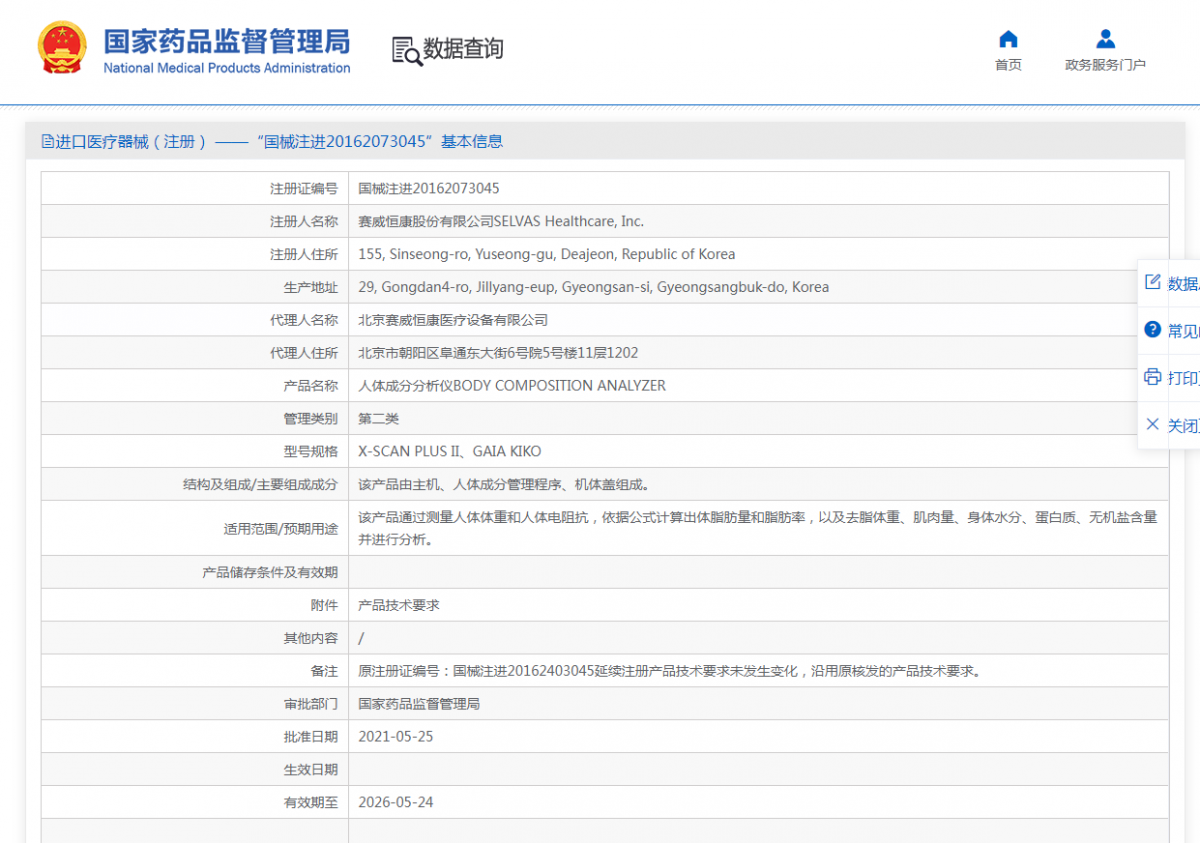This screenshot has width=1200, height=843.
Task: Click structure text 该产品由主机、人体成分管理程序
Action: click(x=506, y=485)
